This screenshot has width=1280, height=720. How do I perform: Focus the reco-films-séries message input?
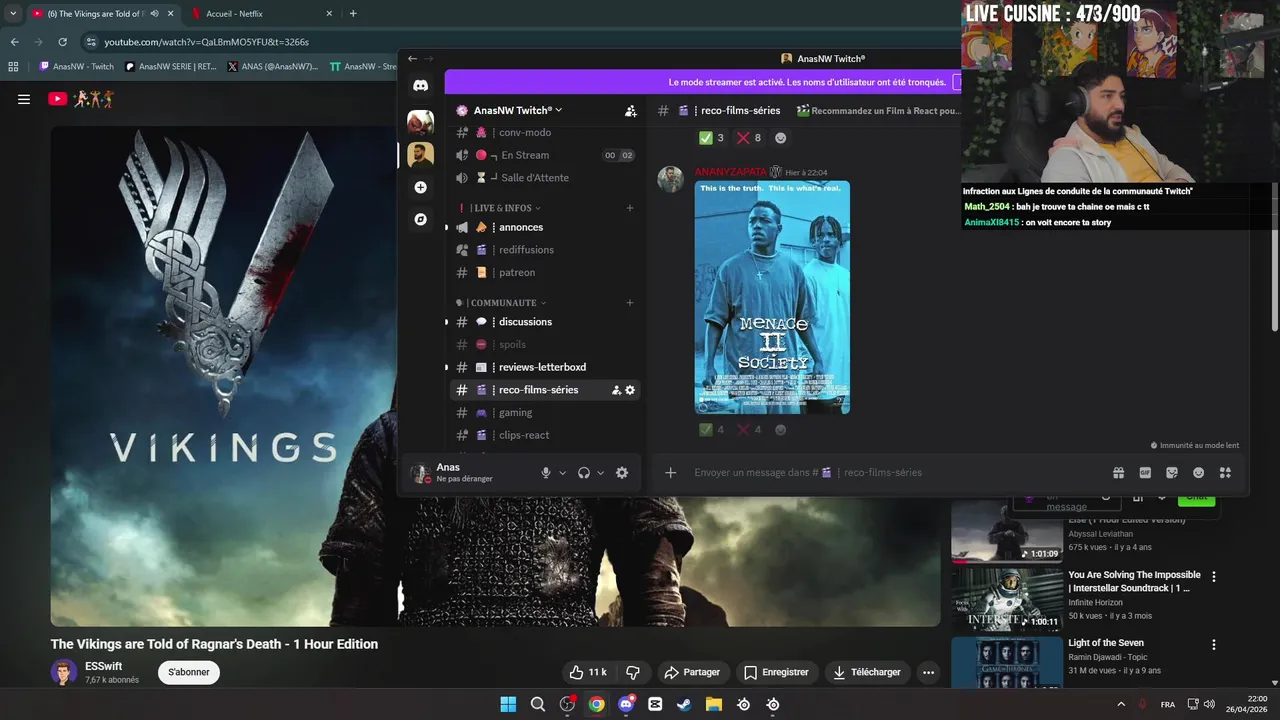895,473
